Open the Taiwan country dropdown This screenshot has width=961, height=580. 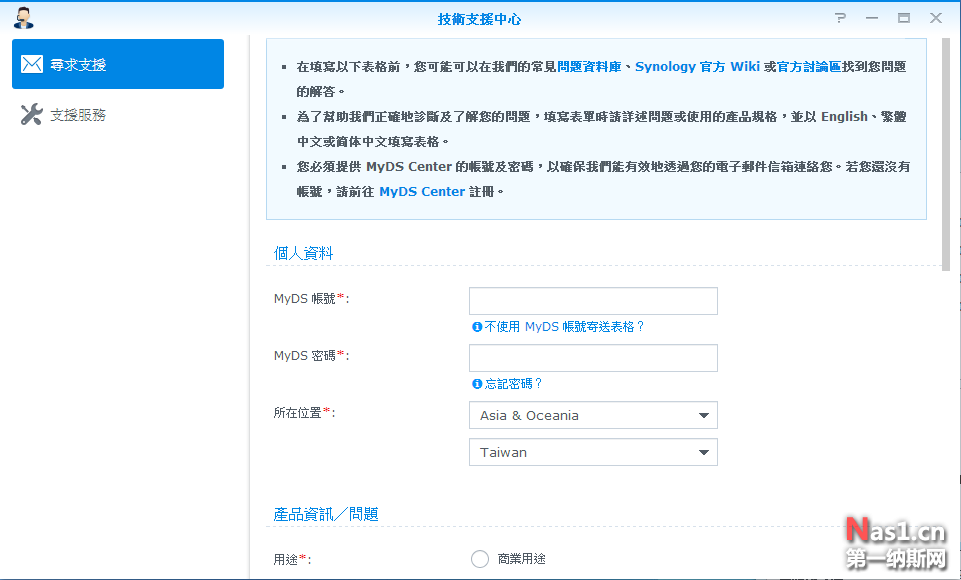tap(593, 452)
